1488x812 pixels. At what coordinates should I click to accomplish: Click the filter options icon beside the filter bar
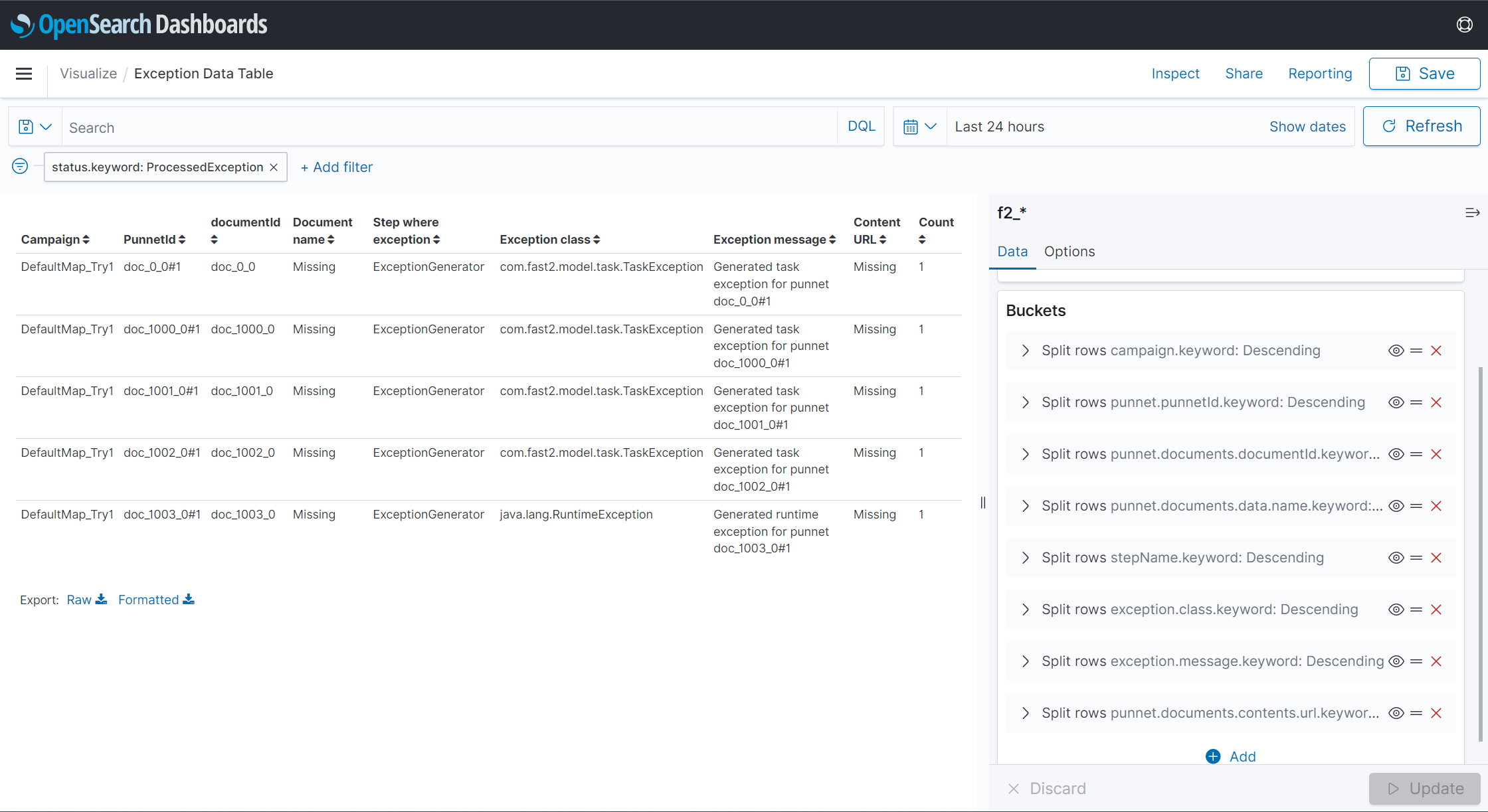(x=19, y=167)
